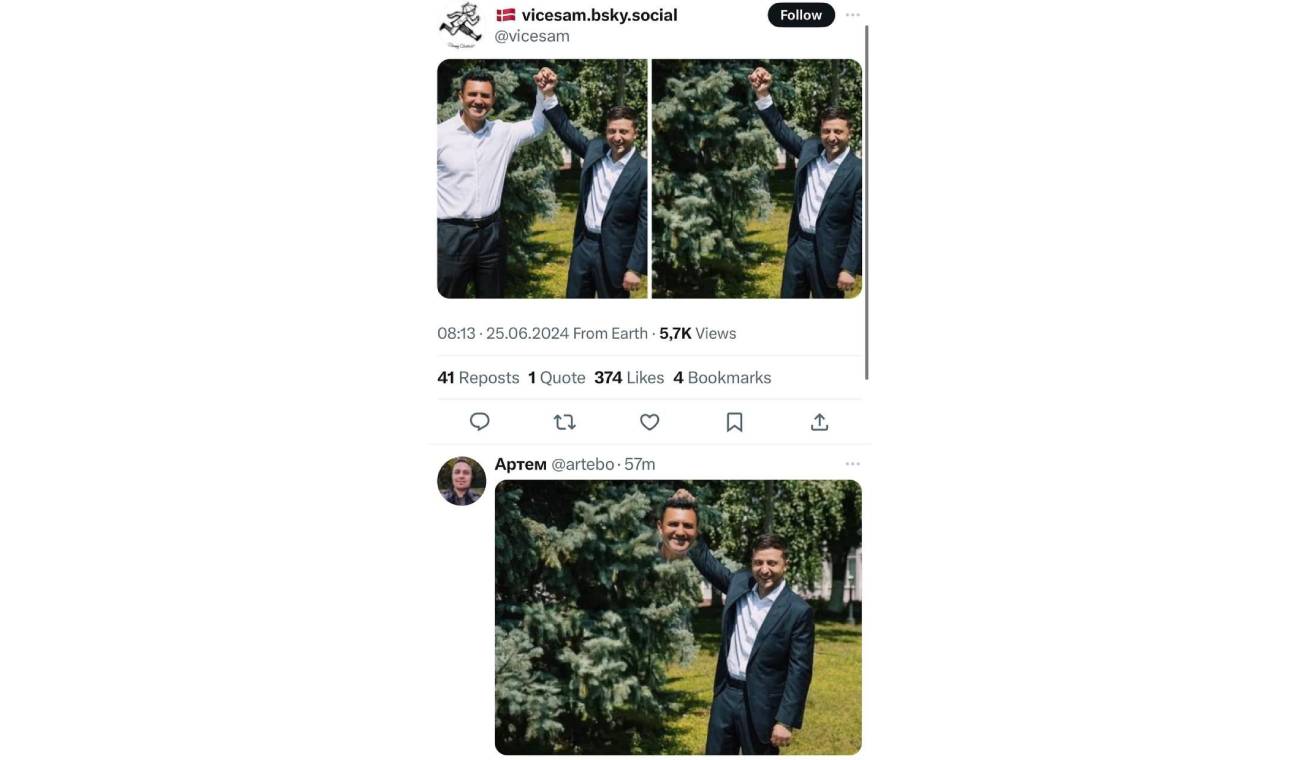This screenshot has width=1300, height=760.
Task: Click the vertical scrollbar of the post
Action: pos(867,200)
